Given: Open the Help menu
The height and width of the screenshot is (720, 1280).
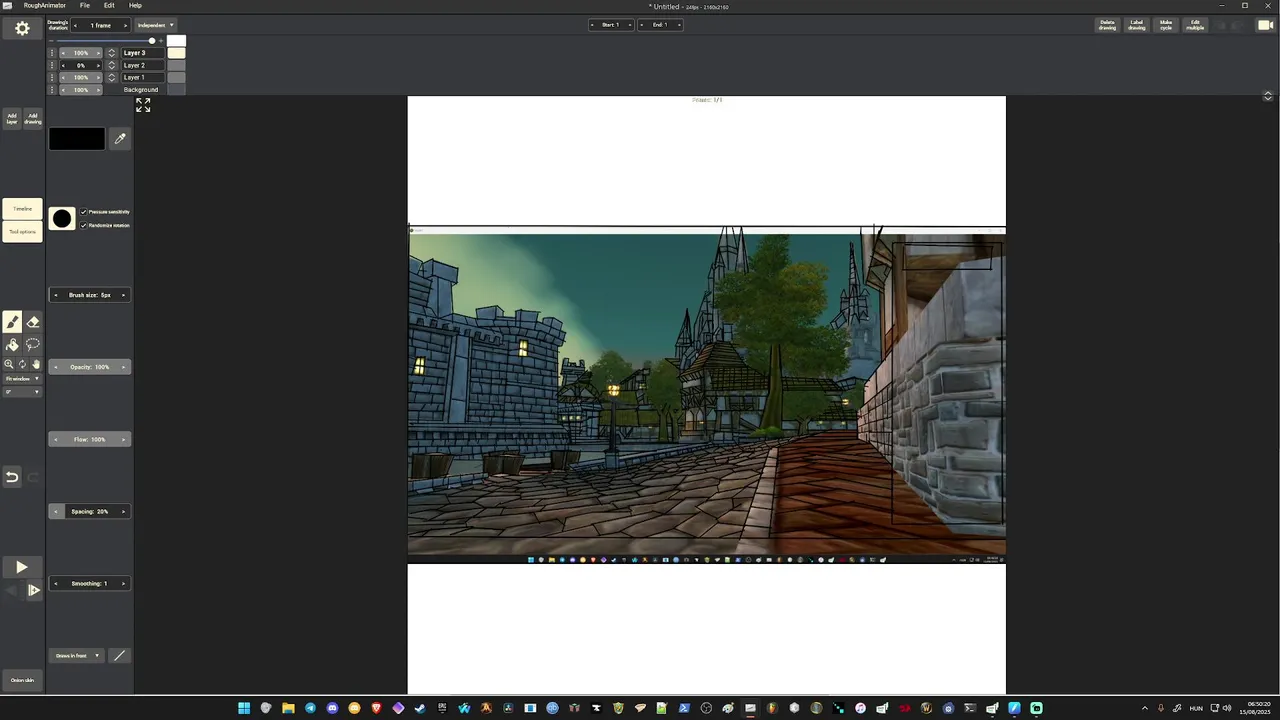Looking at the screenshot, I should pos(135,6).
